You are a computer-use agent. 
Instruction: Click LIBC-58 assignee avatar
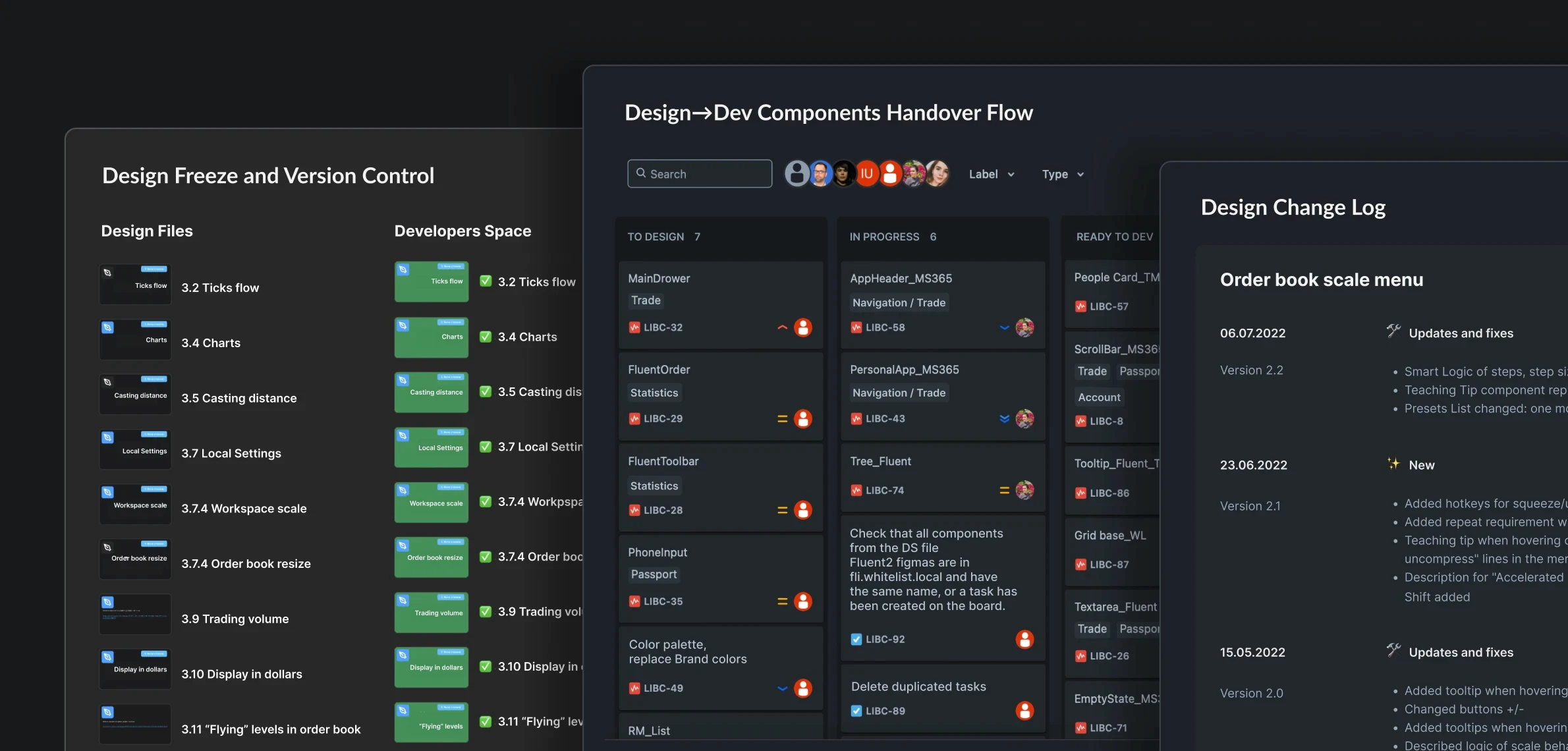(x=1024, y=327)
